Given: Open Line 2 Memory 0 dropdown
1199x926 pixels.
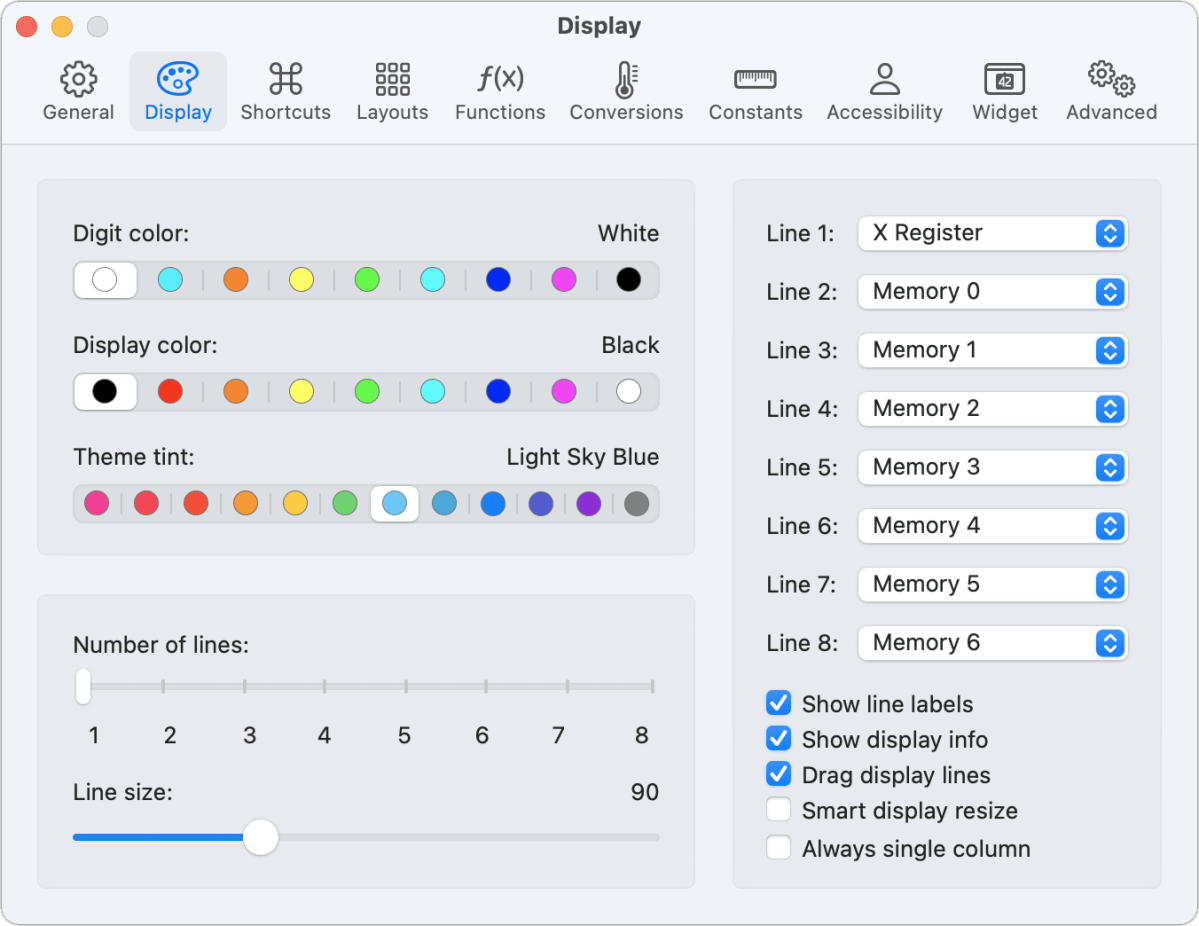Looking at the screenshot, I should coord(993,292).
